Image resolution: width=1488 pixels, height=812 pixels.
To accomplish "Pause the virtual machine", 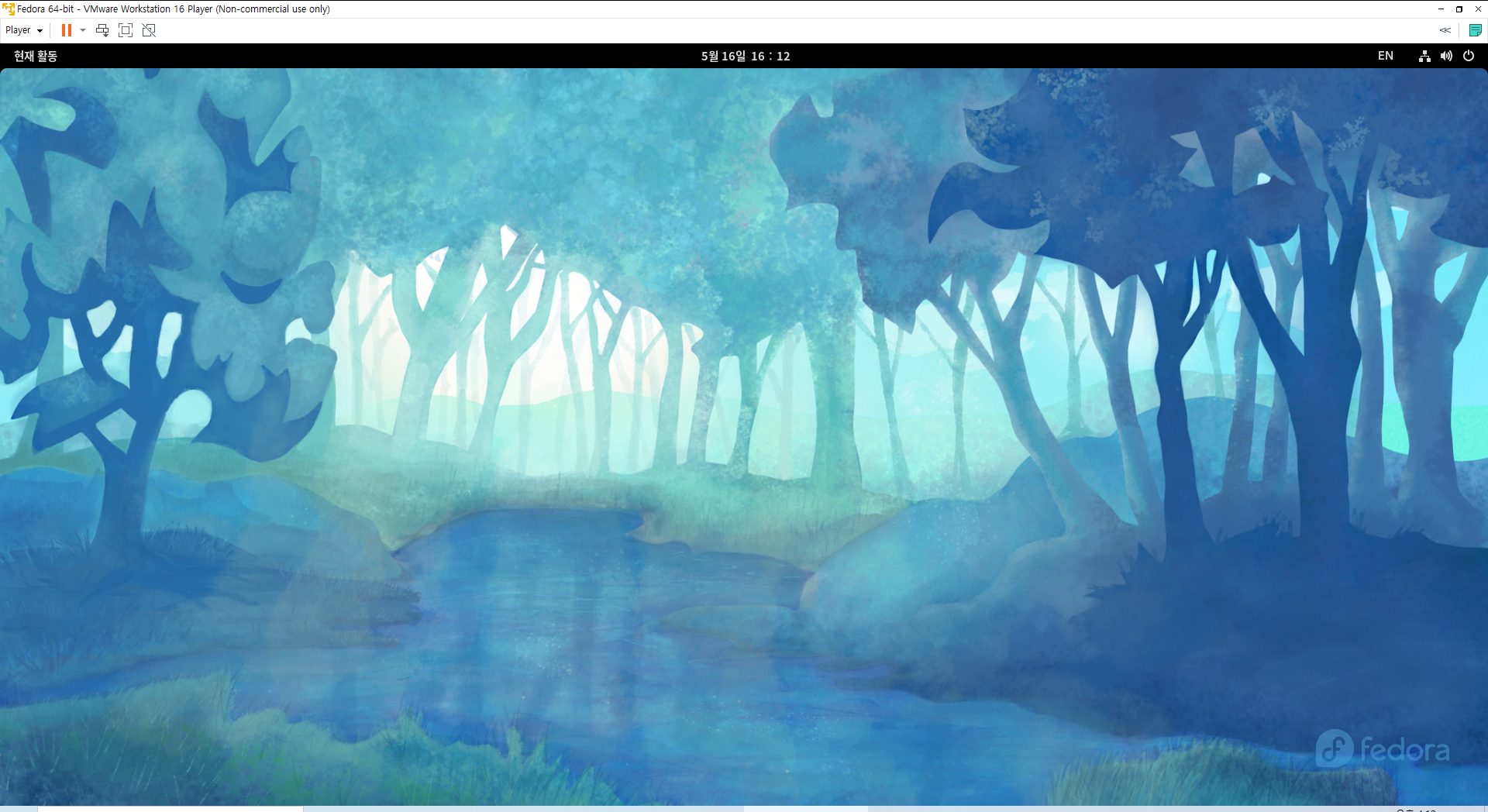I will tap(67, 30).
